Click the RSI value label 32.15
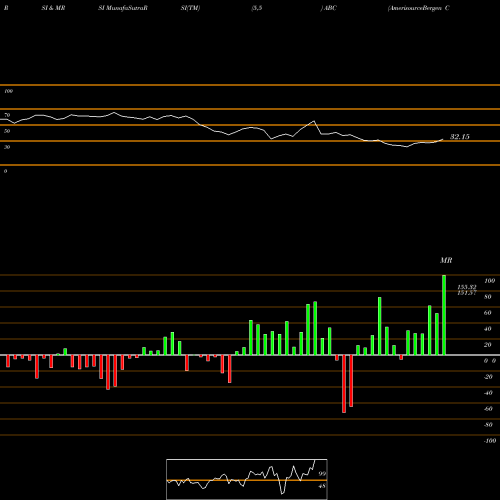Screen dimensions: 500x500 (460, 137)
